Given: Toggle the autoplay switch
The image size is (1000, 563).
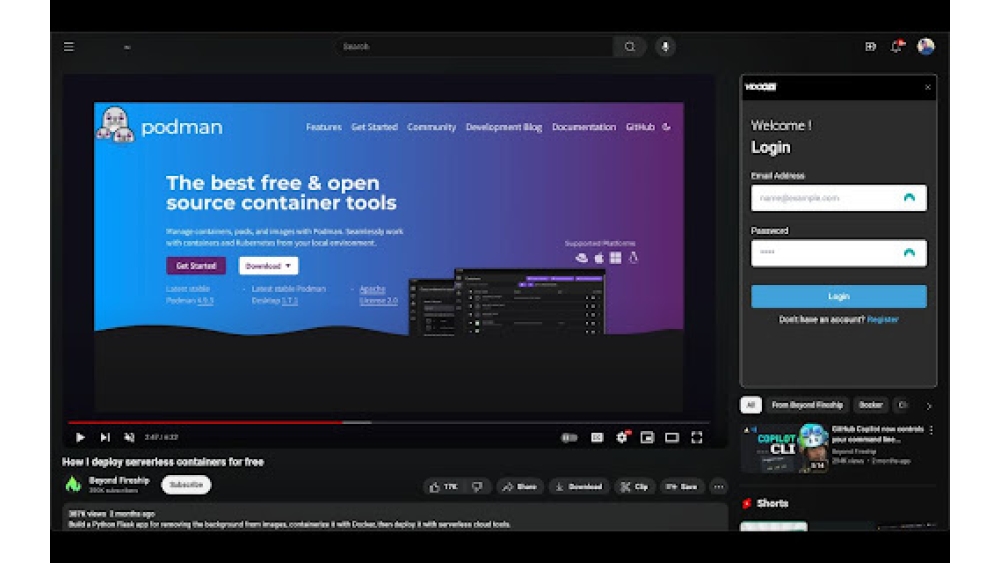Looking at the screenshot, I should (x=569, y=438).
